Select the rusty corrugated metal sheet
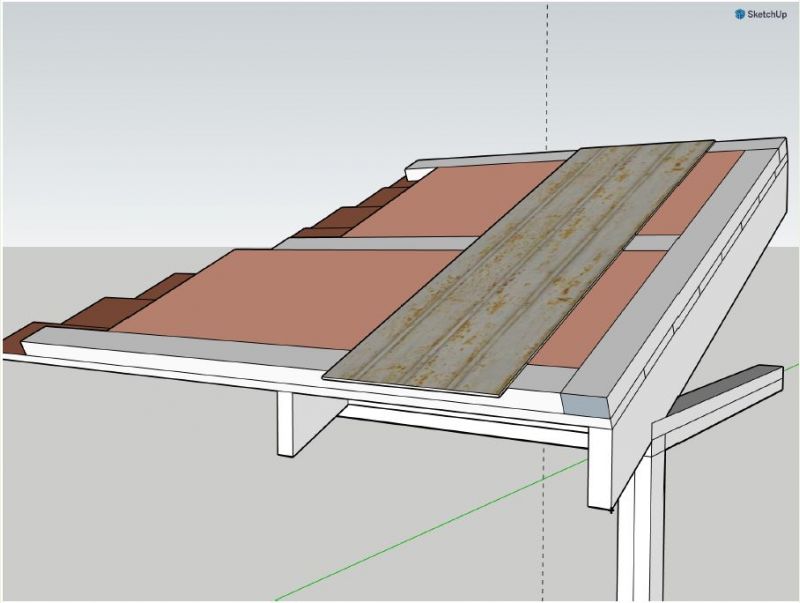The image size is (800, 603). click(x=518, y=268)
